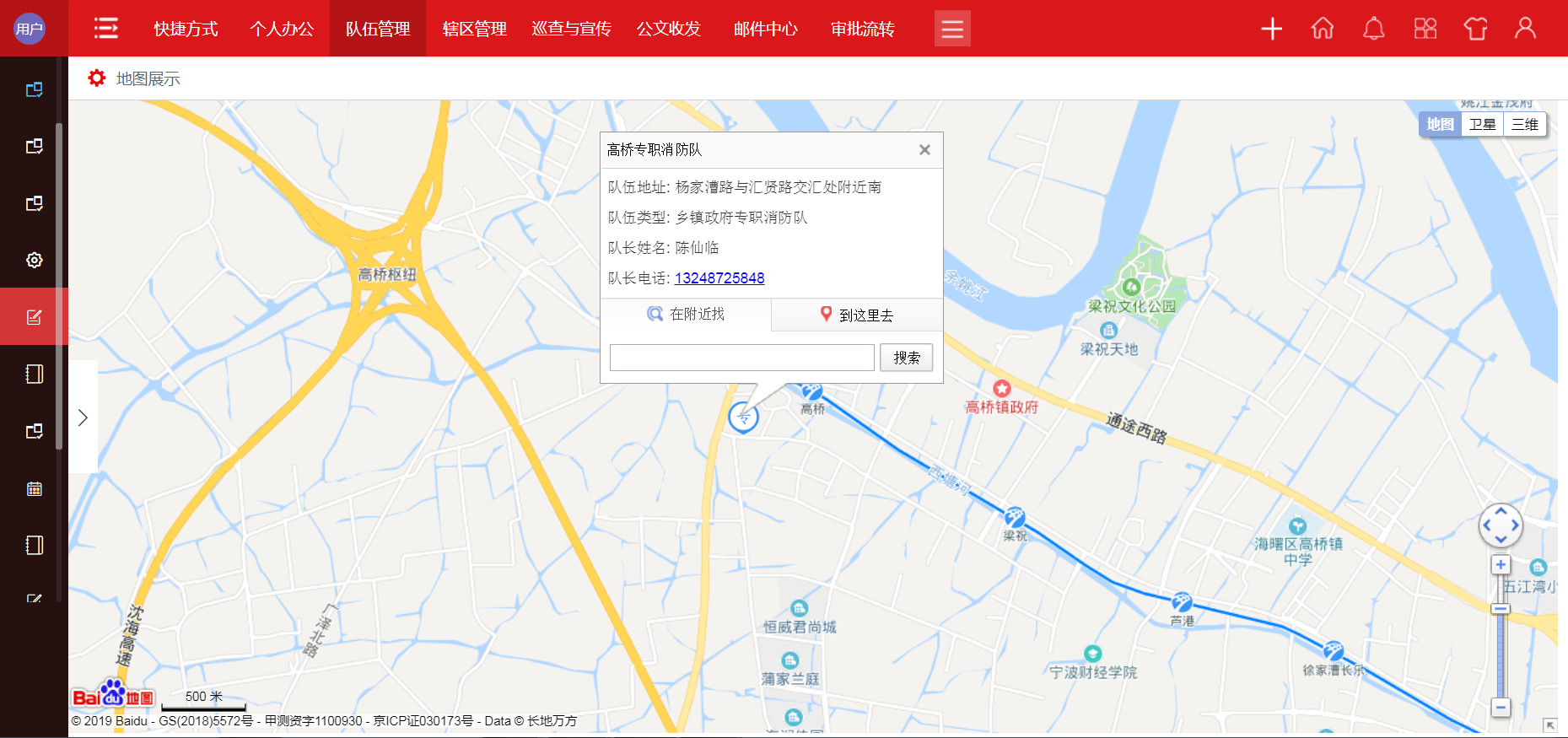This screenshot has width=1568, height=738.
Task: Close the 高桥专职消防队 info popup
Action: [x=924, y=149]
